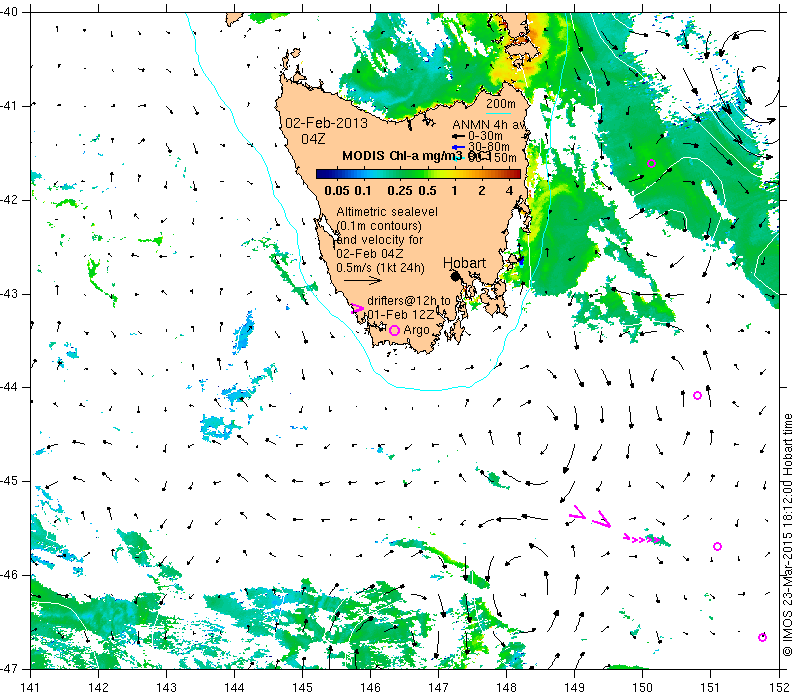Screen dimensions: 800x700
Task: Click the latitude axis label '-43'
Action: click(9, 294)
